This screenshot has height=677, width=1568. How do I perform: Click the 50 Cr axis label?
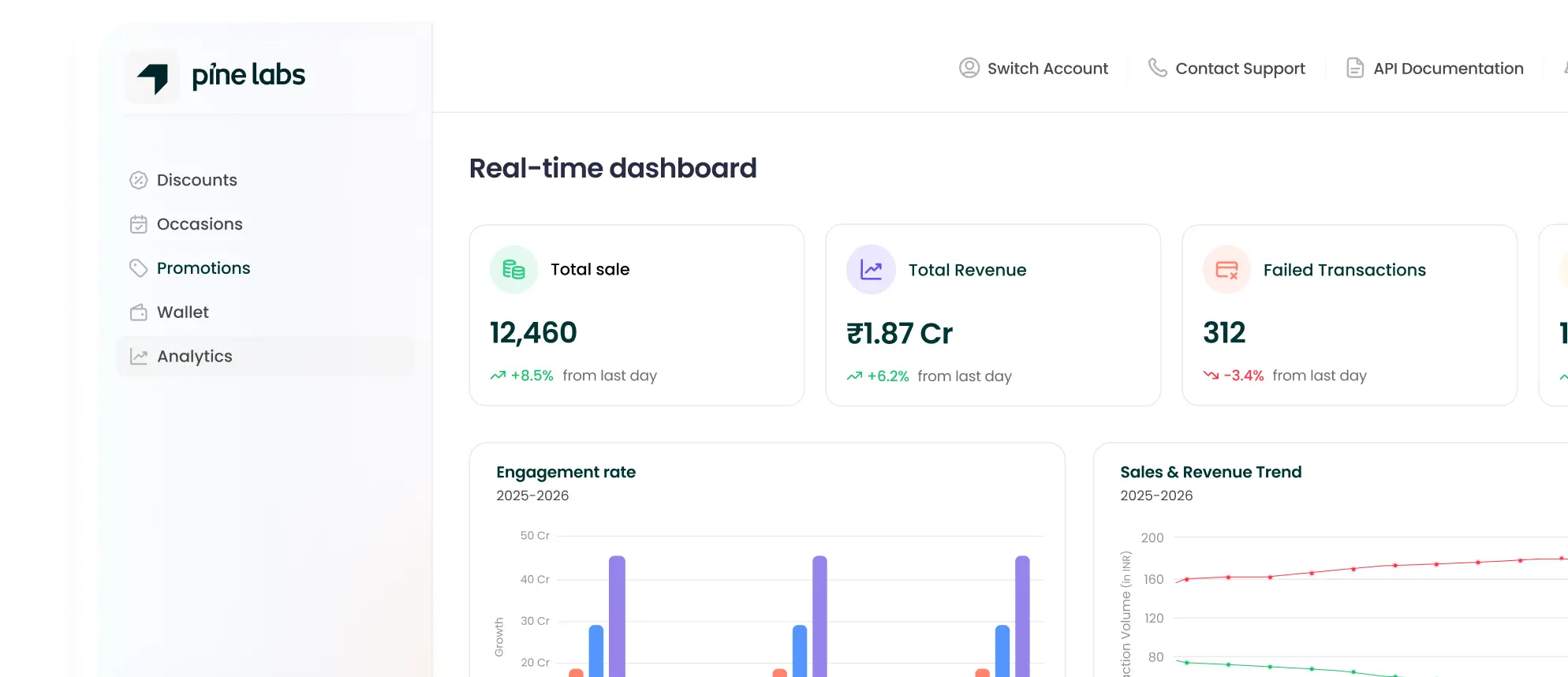(535, 536)
